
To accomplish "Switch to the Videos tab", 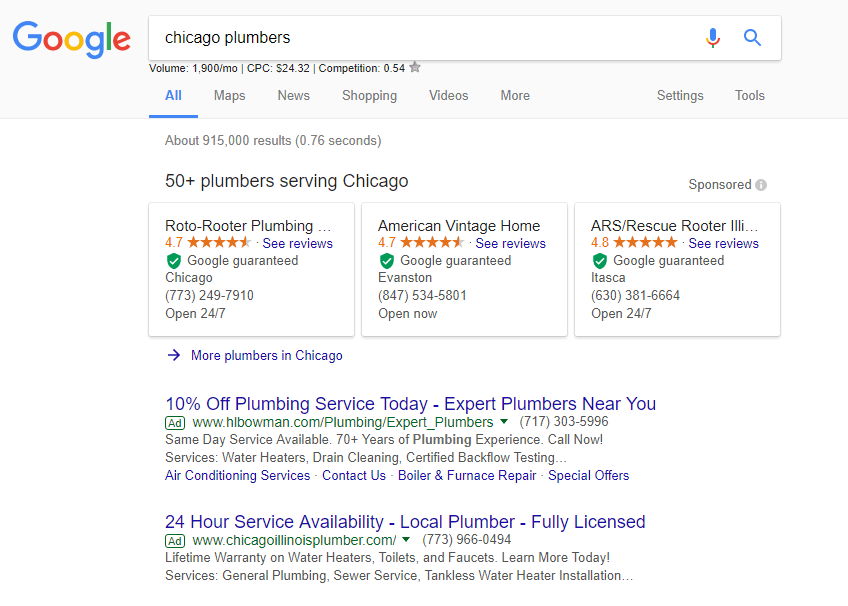I will pyautogui.click(x=448, y=96).
